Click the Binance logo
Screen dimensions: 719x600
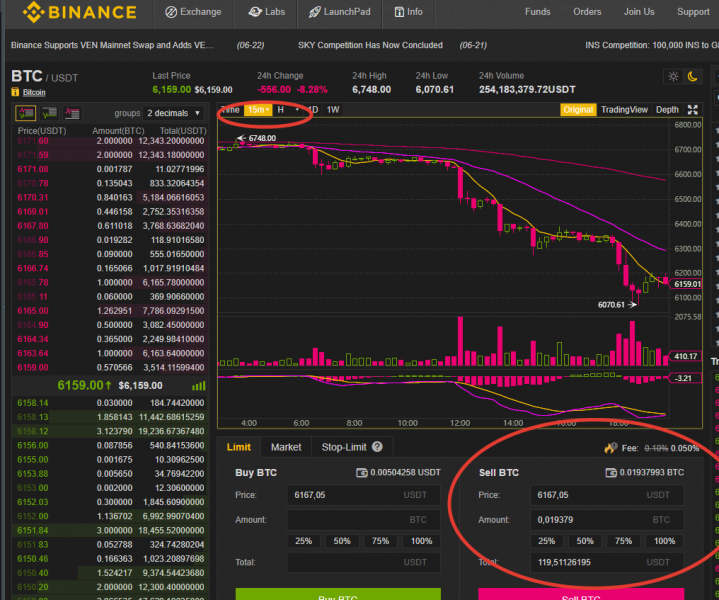coord(80,12)
